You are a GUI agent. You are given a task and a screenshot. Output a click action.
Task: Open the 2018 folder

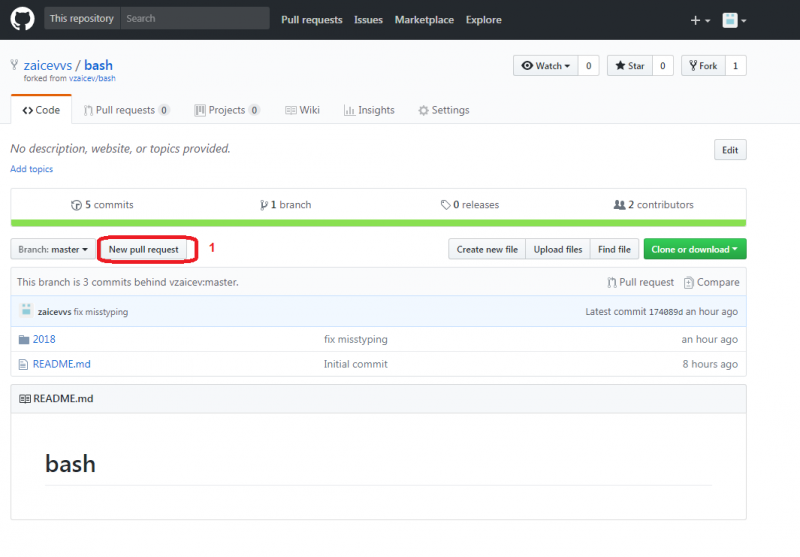coord(44,339)
